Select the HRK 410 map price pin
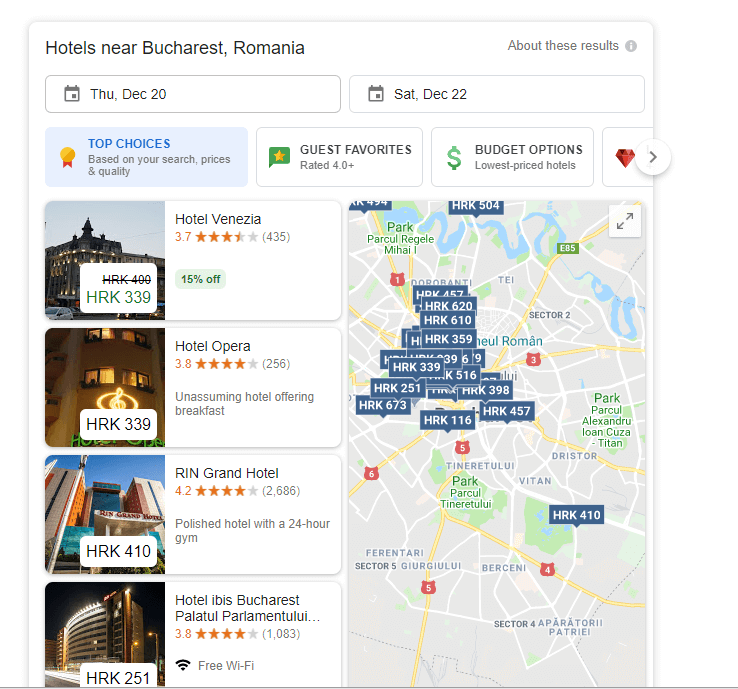The width and height of the screenshot is (738, 689). click(x=577, y=515)
